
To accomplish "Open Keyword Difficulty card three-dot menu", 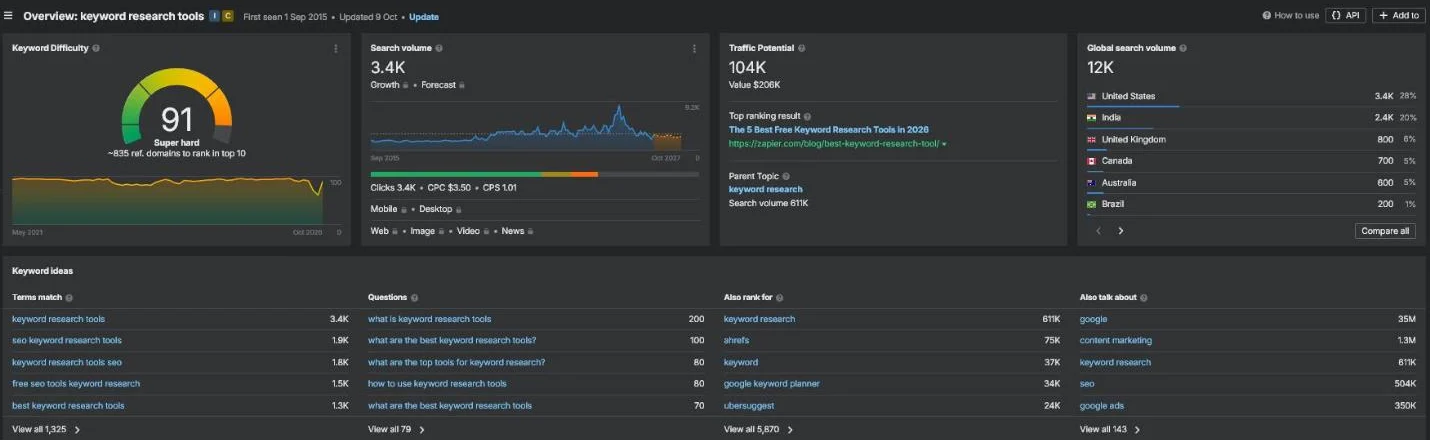I will click(335, 48).
